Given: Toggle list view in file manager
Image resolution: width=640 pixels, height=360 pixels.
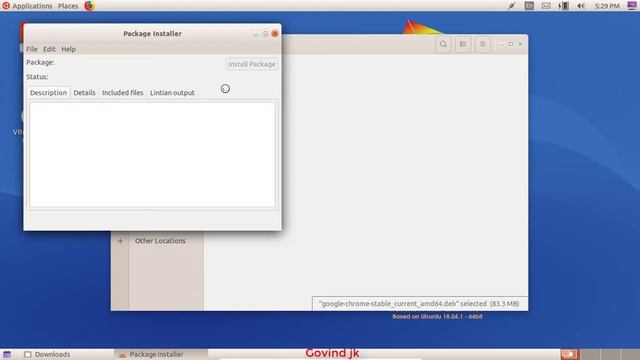Looking at the screenshot, I should (463, 44).
